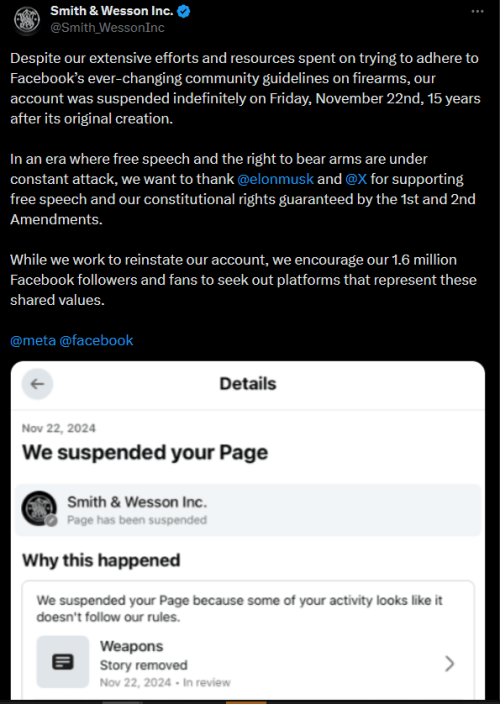Click the Nov 22, 2024 In review status
Viewport: 500px width, 704px height.
[x=165, y=682]
